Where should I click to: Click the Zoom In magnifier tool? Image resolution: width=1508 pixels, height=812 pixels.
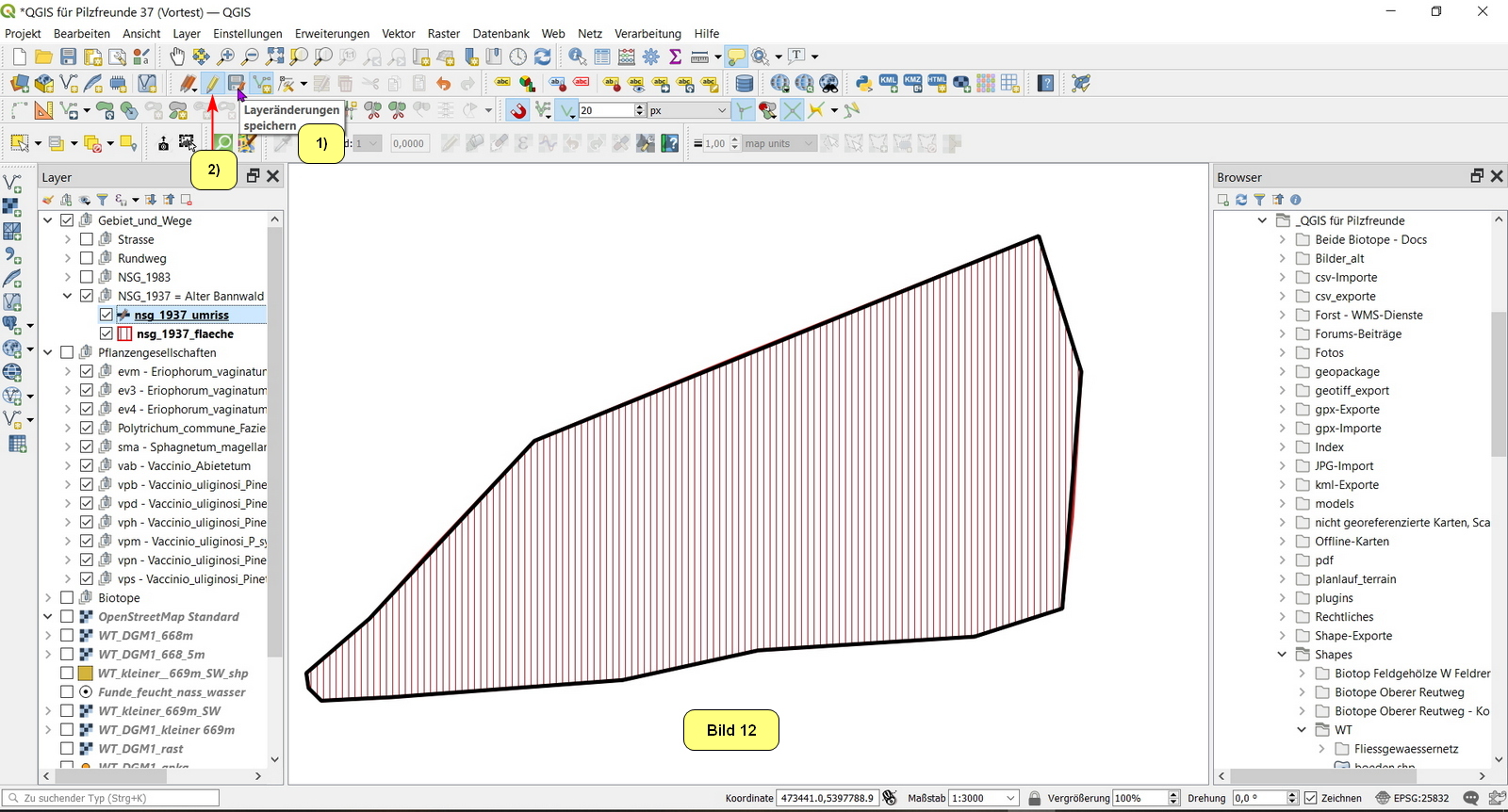tap(226, 57)
